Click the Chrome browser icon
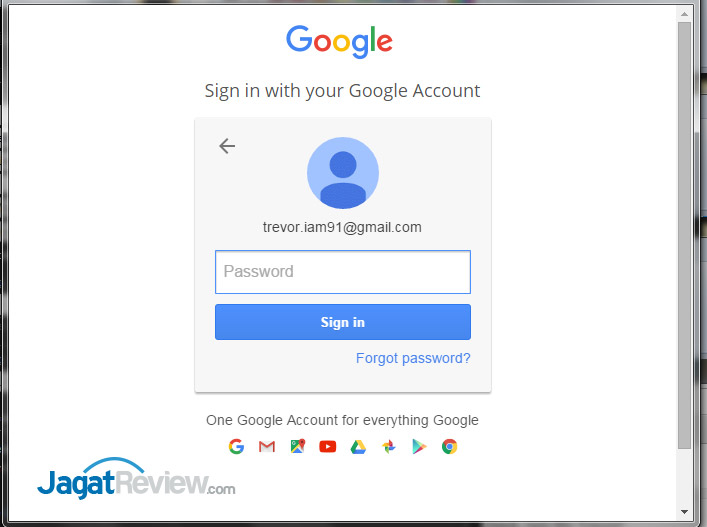This screenshot has height=527, width=707. 450,447
